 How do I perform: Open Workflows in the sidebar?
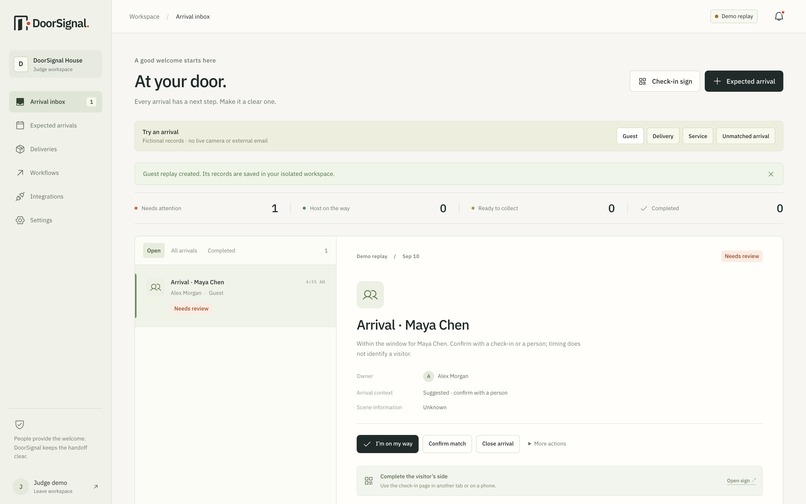[56, 173]
